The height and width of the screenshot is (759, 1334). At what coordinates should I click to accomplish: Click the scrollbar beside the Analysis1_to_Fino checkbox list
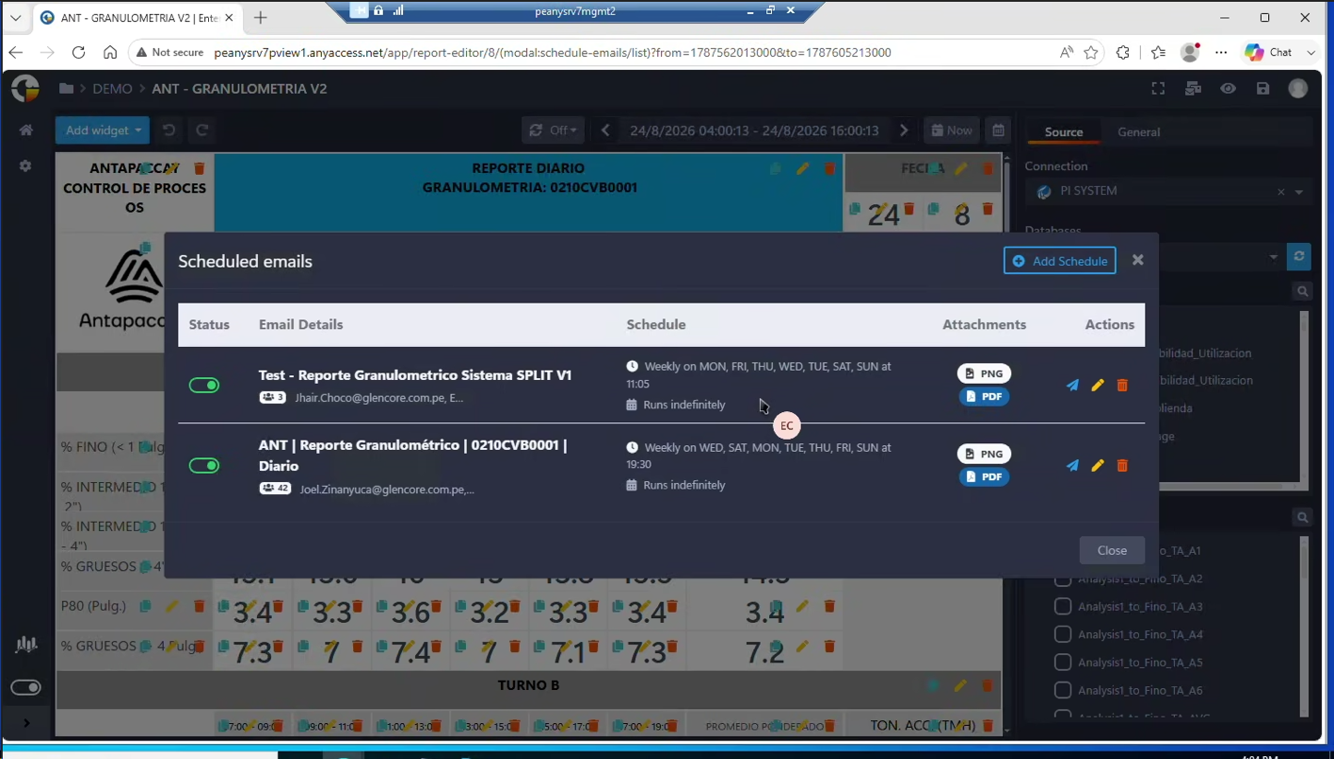(1303, 626)
